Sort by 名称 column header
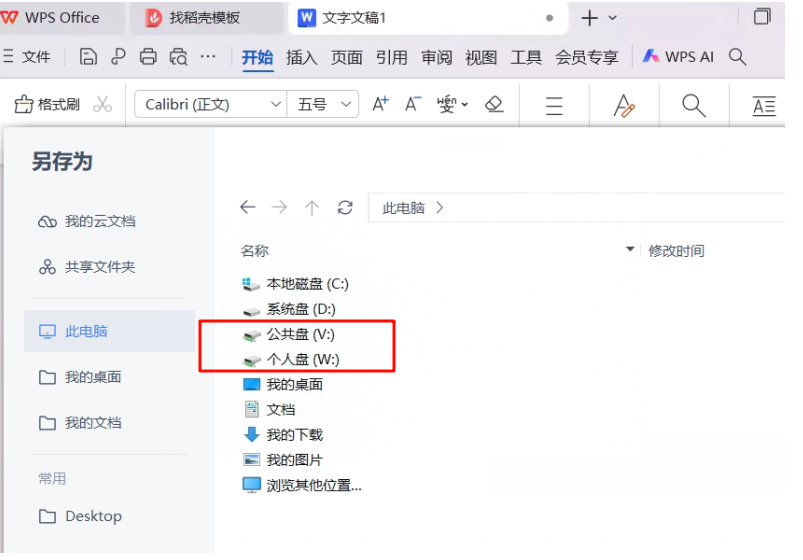This screenshot has width=803, height=560. click(x=255, y=251)
